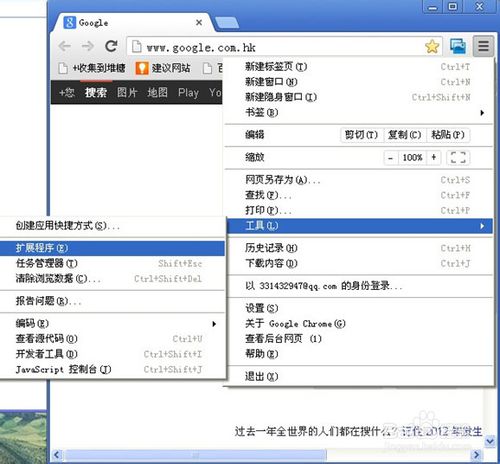Viewport: 500px width, 464px height.
Task: Open 设置(S) from the menu
Action: (x=360, y=308)
